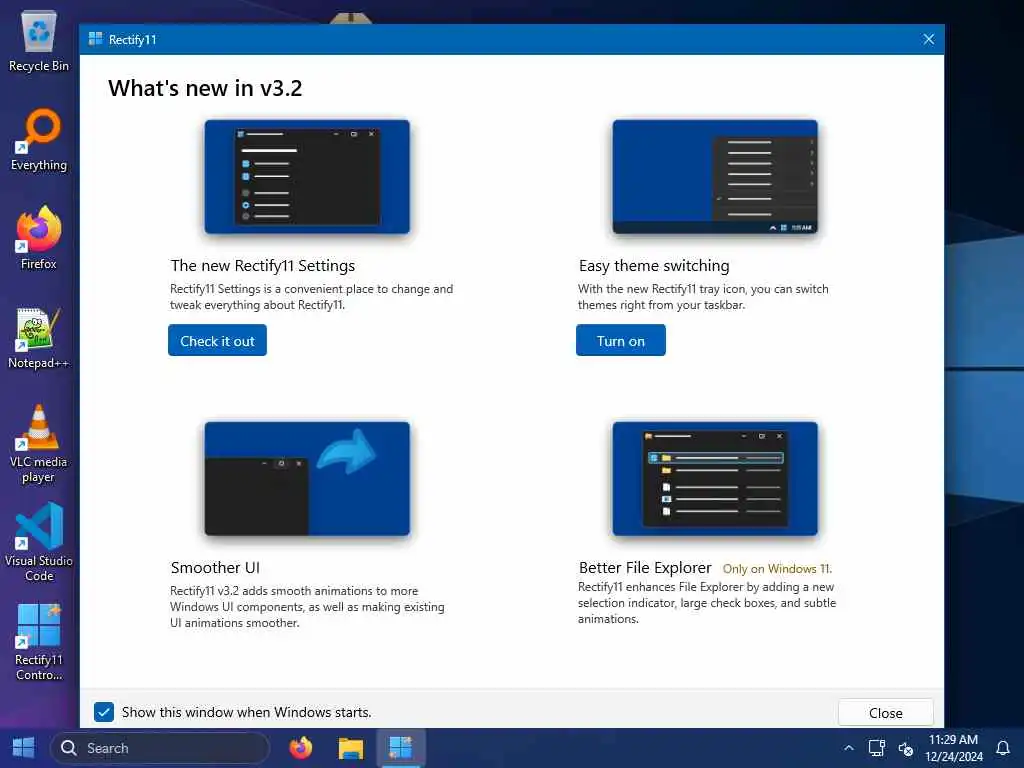Open the Recycle Bin desktop icon
Viewport: 1024px width, 768px height.
[x=39, y=40]
